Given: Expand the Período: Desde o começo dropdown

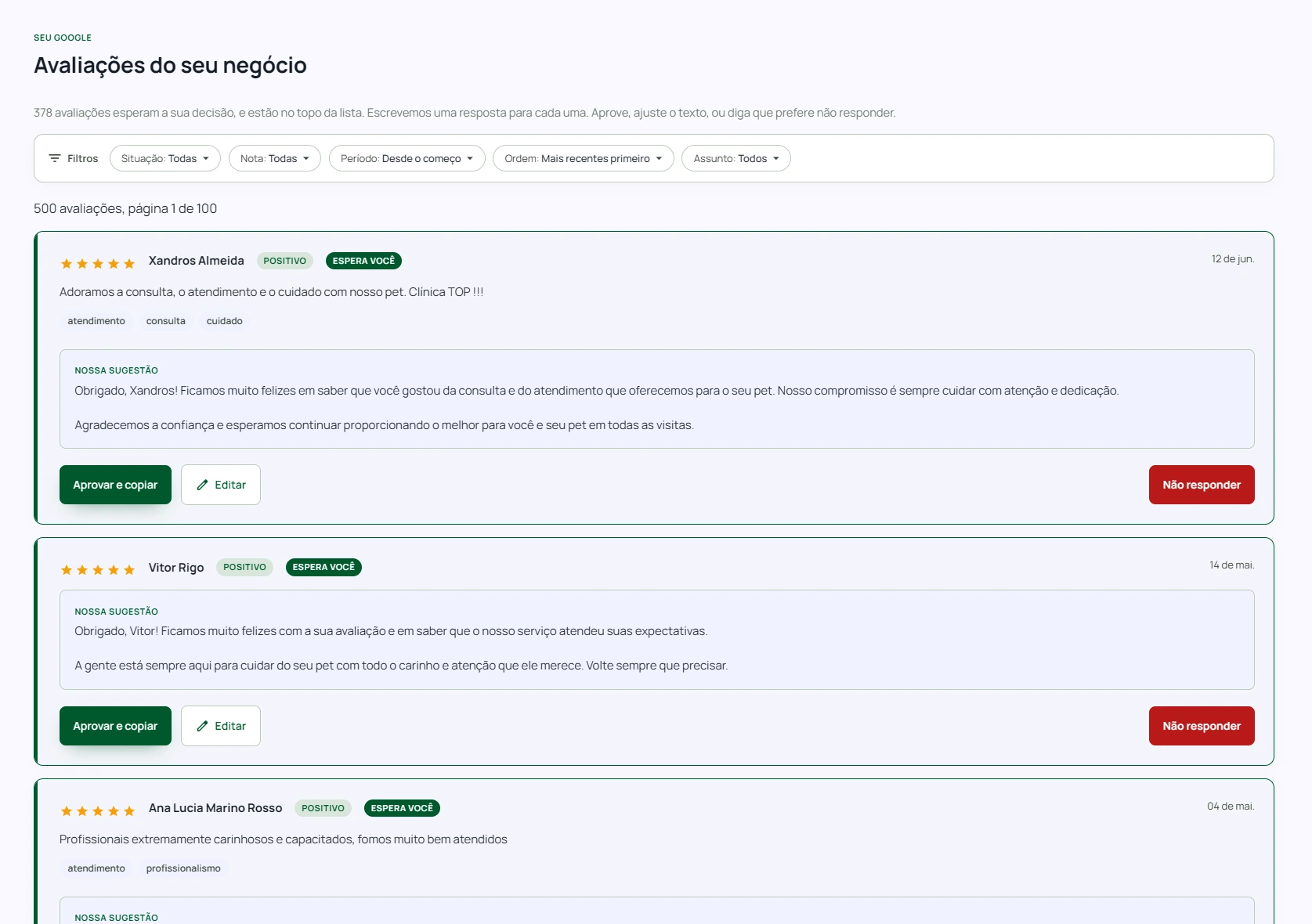Looking at the screenshot, I should pyautogui.click(x=407, y=158).
